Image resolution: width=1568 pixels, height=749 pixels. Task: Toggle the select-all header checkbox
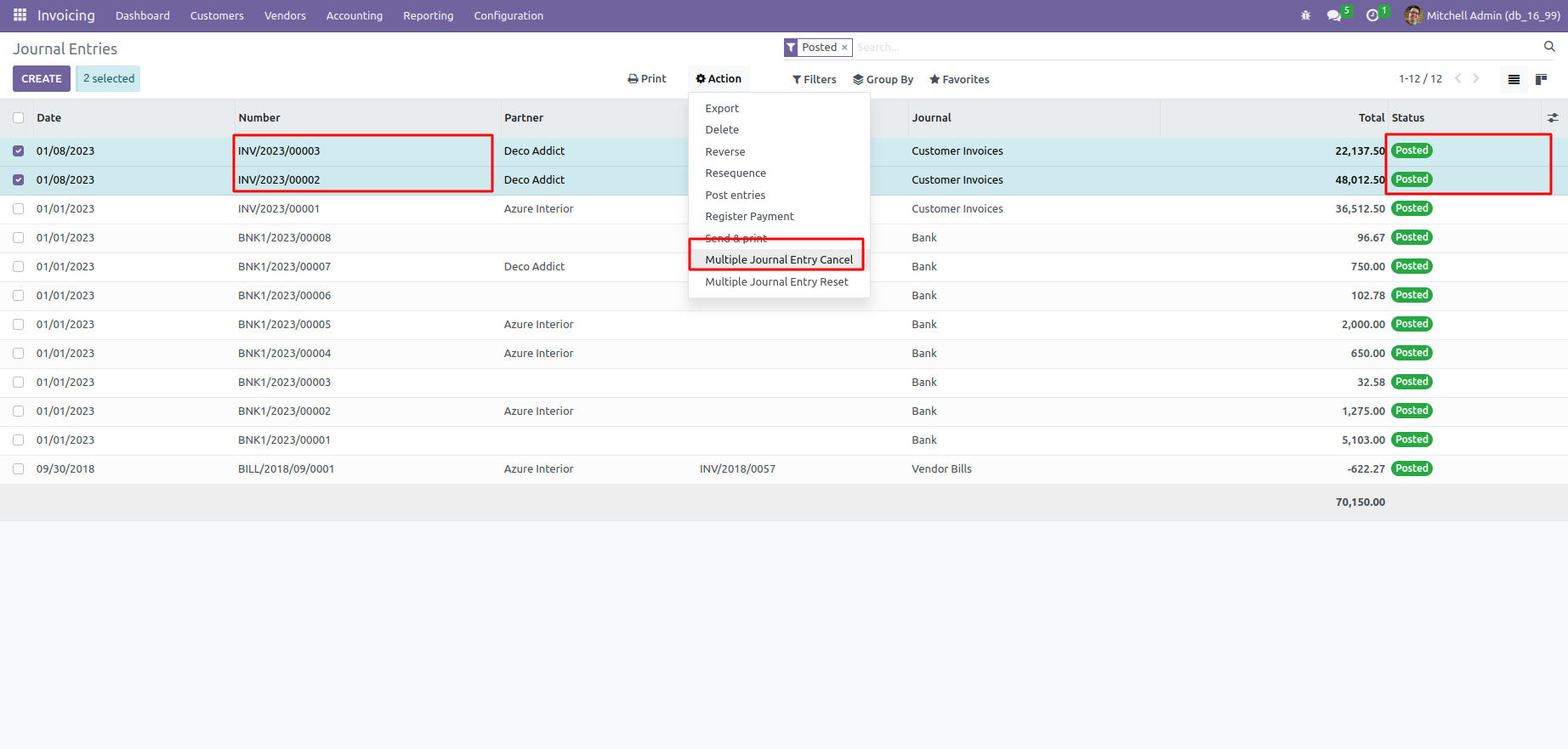pyautogui.click(x=19, y=118)
